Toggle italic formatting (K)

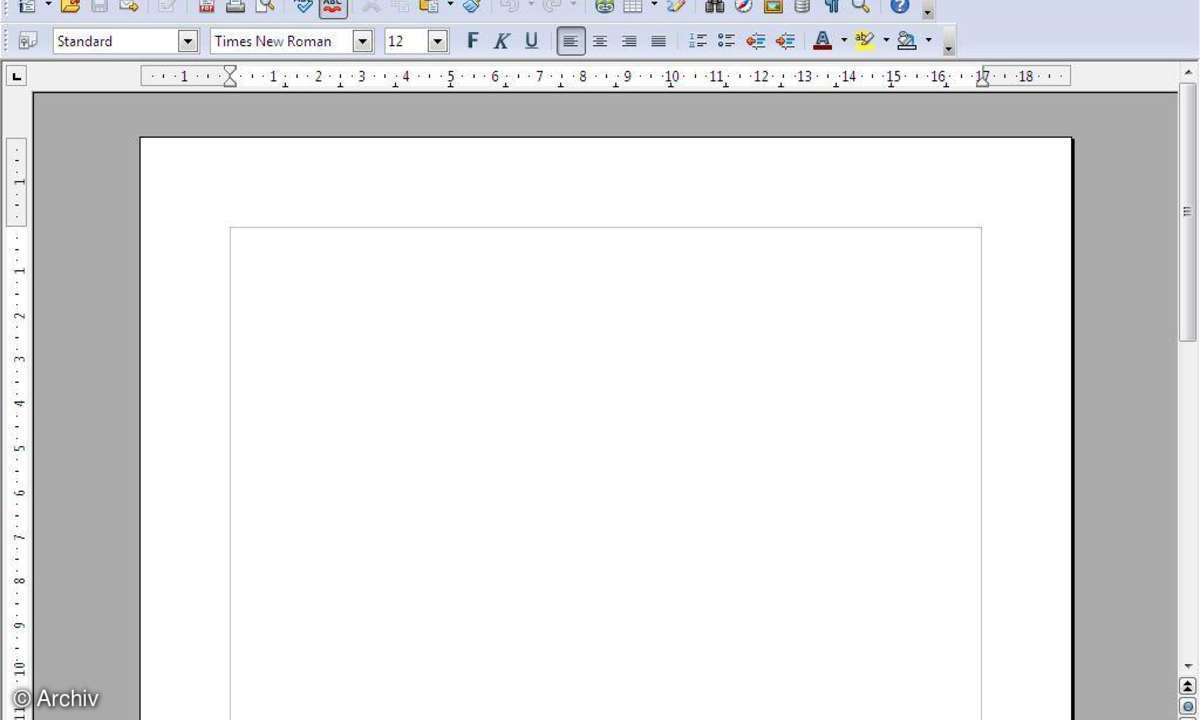pos(502,41)
